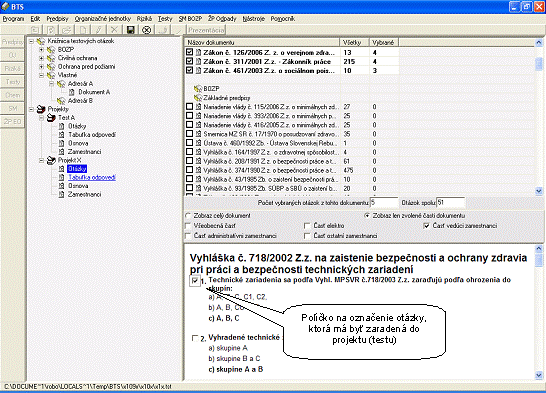Open the Nástroje menu
This screenshot has height=393, width=546.
(x=253, y=19)
